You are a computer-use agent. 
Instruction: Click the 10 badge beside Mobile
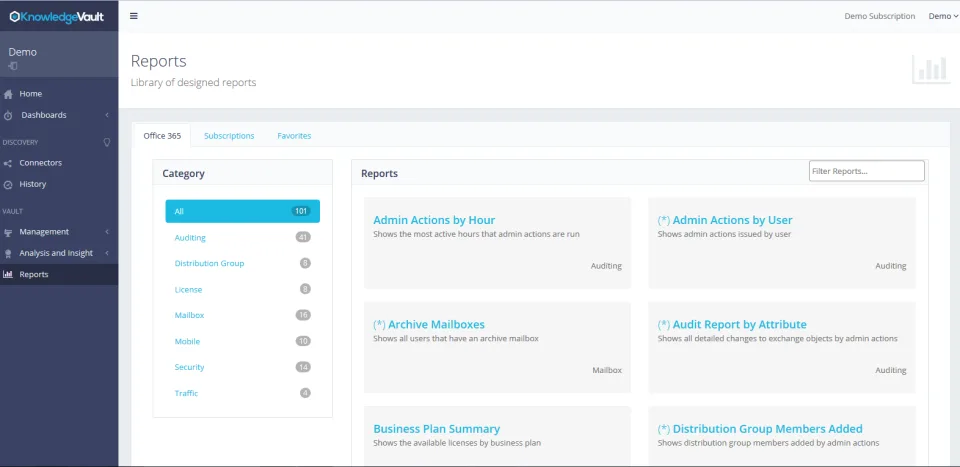(303, 342)
